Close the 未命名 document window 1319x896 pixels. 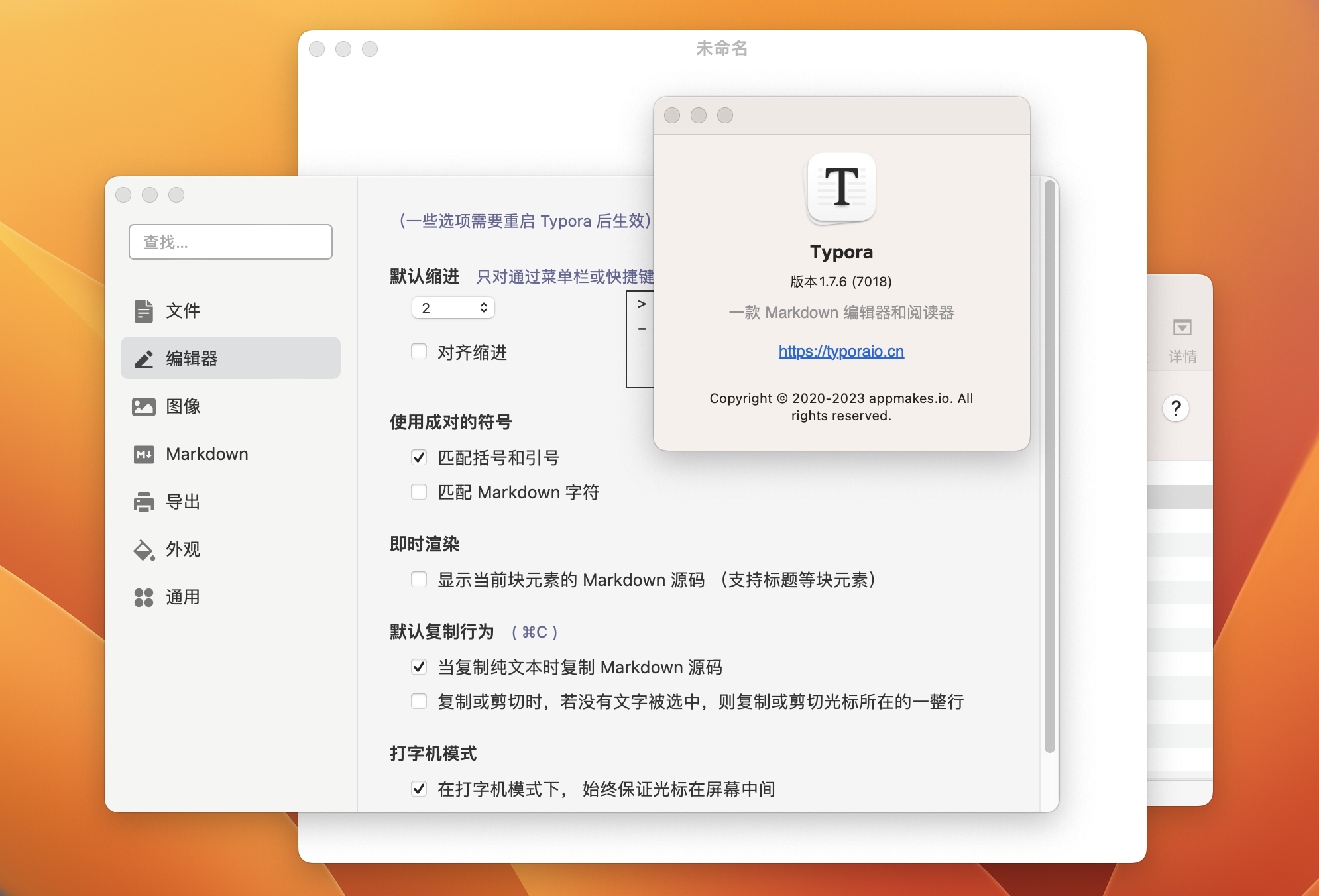(317, 49)
